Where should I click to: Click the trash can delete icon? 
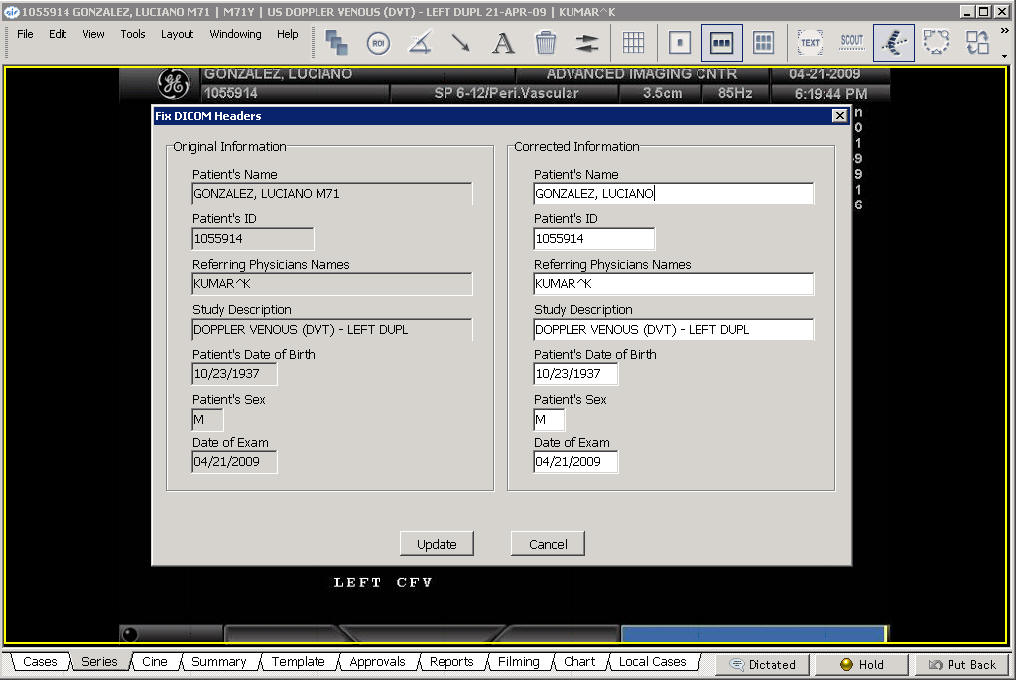click(545, 43)
